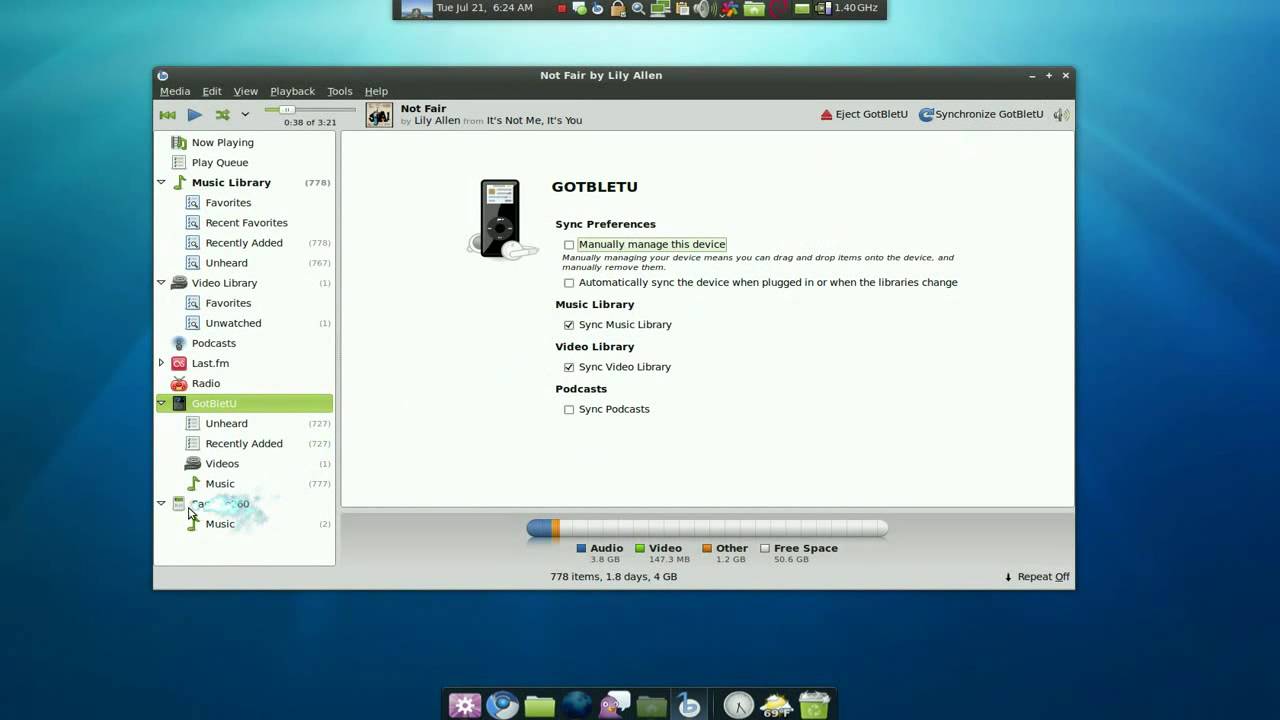The width and height of the screenshot is (1280, 720).
Task: Click the Audio blue legend swatch
Action: (581, 548)
